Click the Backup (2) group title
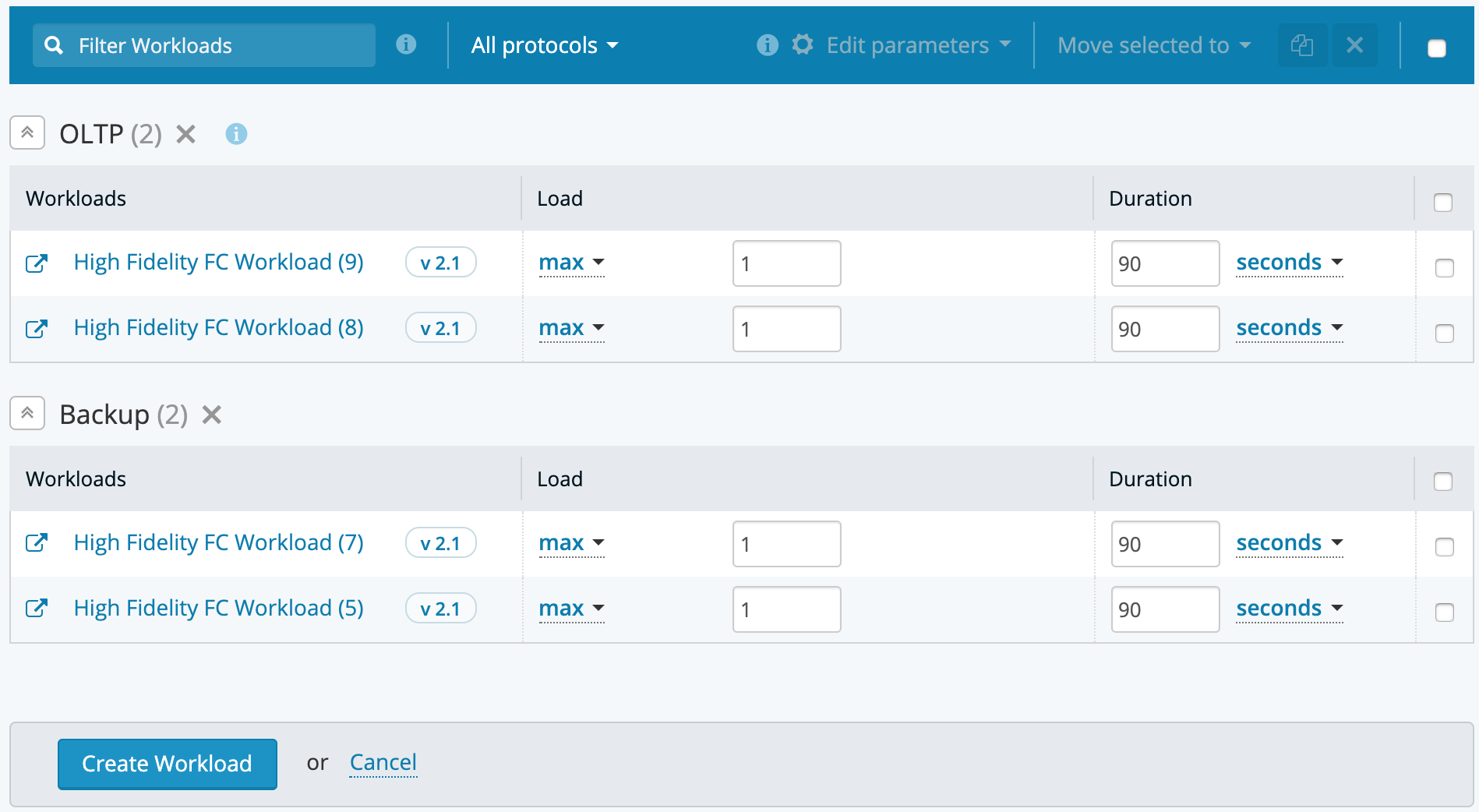The width and height of the screenshot is (1479, 812). click(124, 415)
